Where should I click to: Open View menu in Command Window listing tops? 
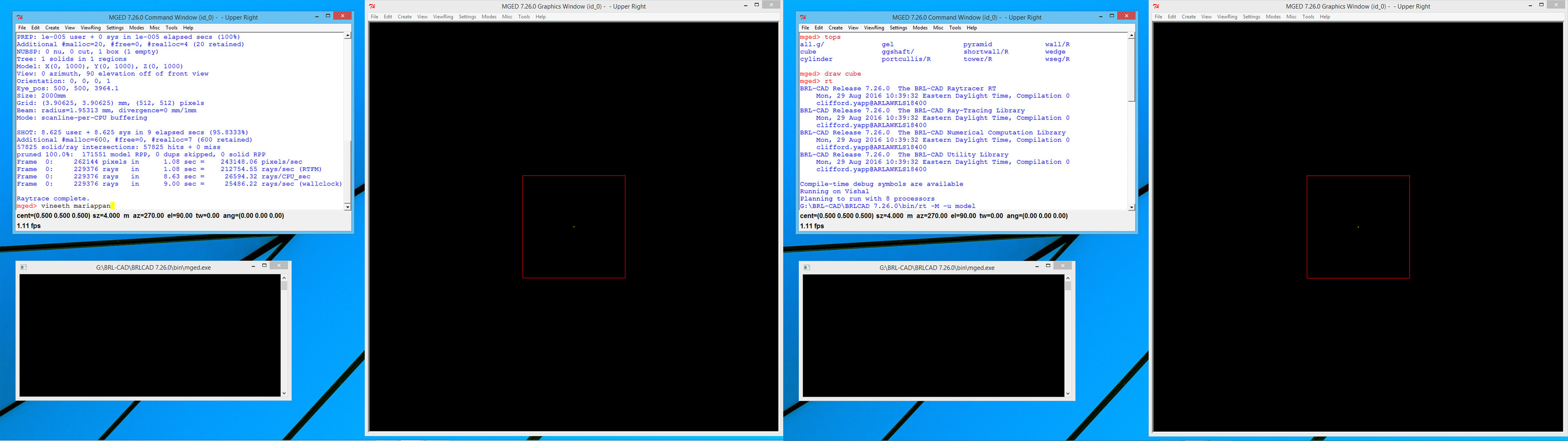pos(854,27)
